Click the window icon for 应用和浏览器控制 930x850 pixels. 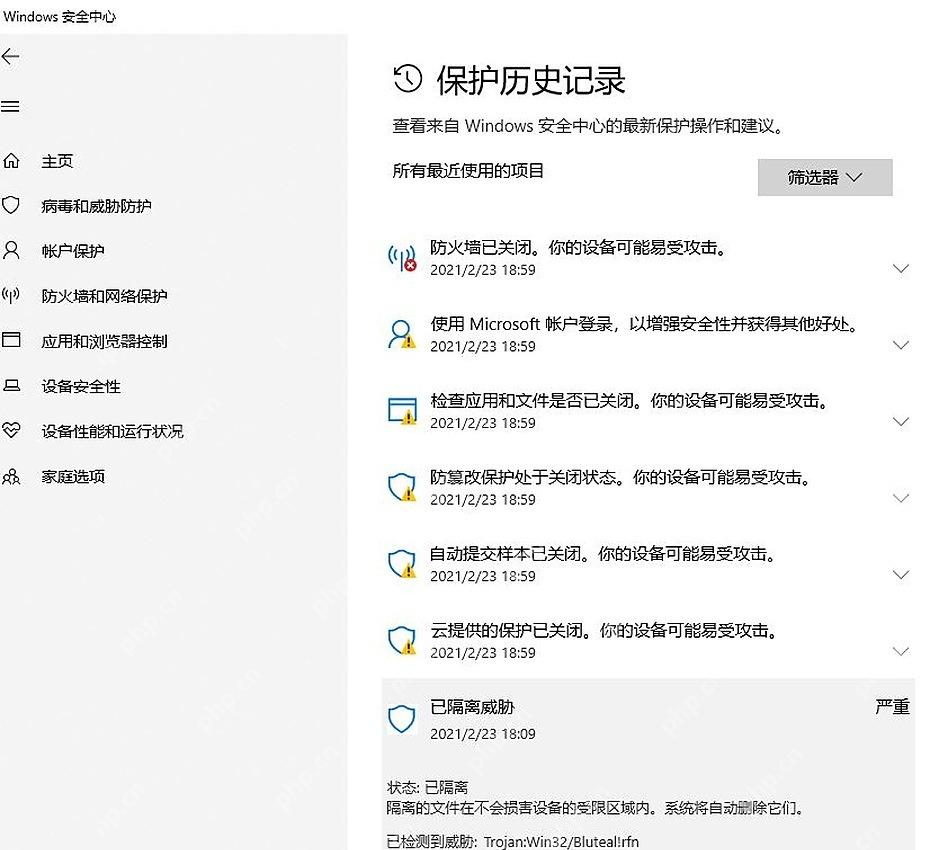(x=11, y=340)
